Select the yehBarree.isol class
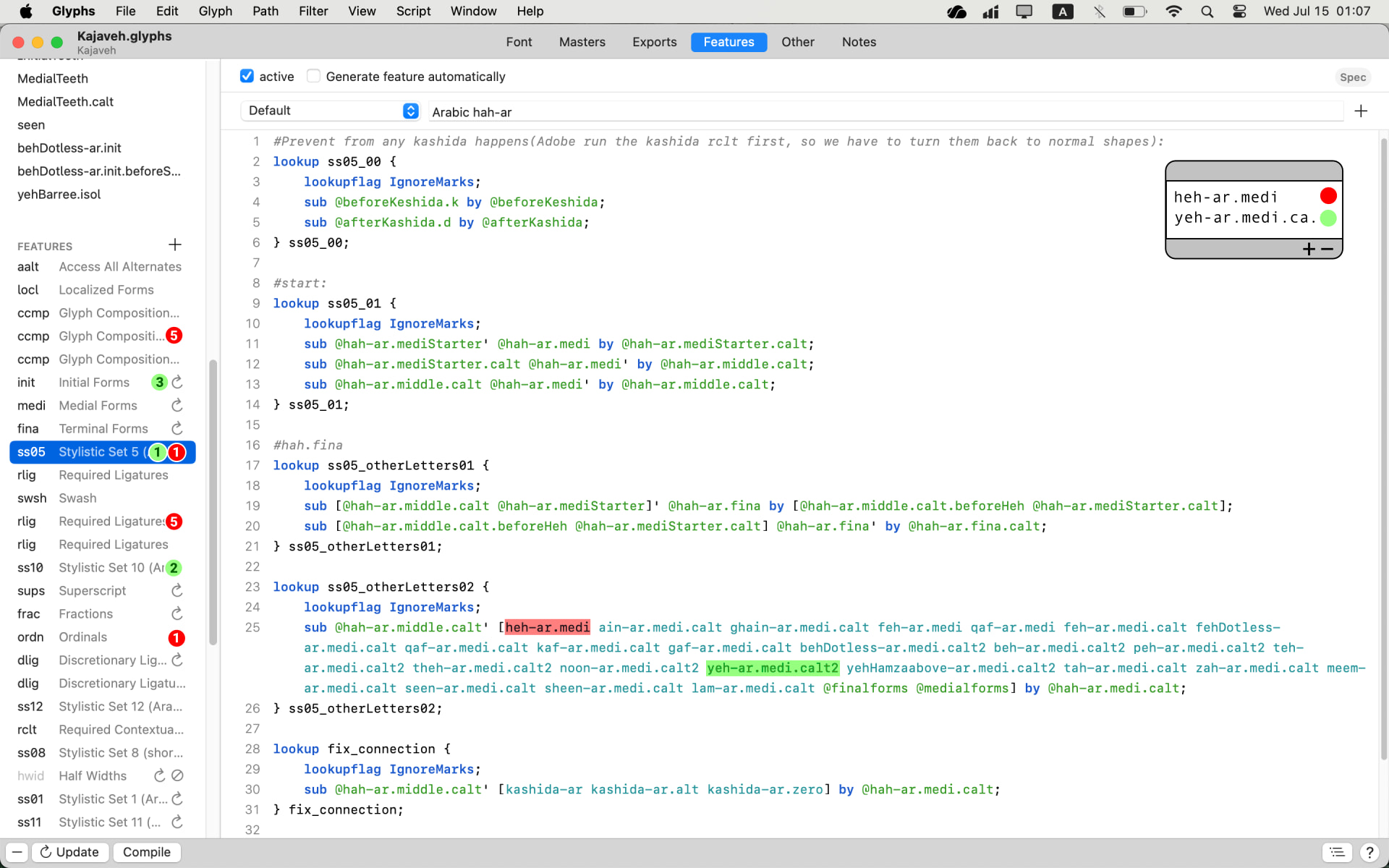 tap(59, 195)
